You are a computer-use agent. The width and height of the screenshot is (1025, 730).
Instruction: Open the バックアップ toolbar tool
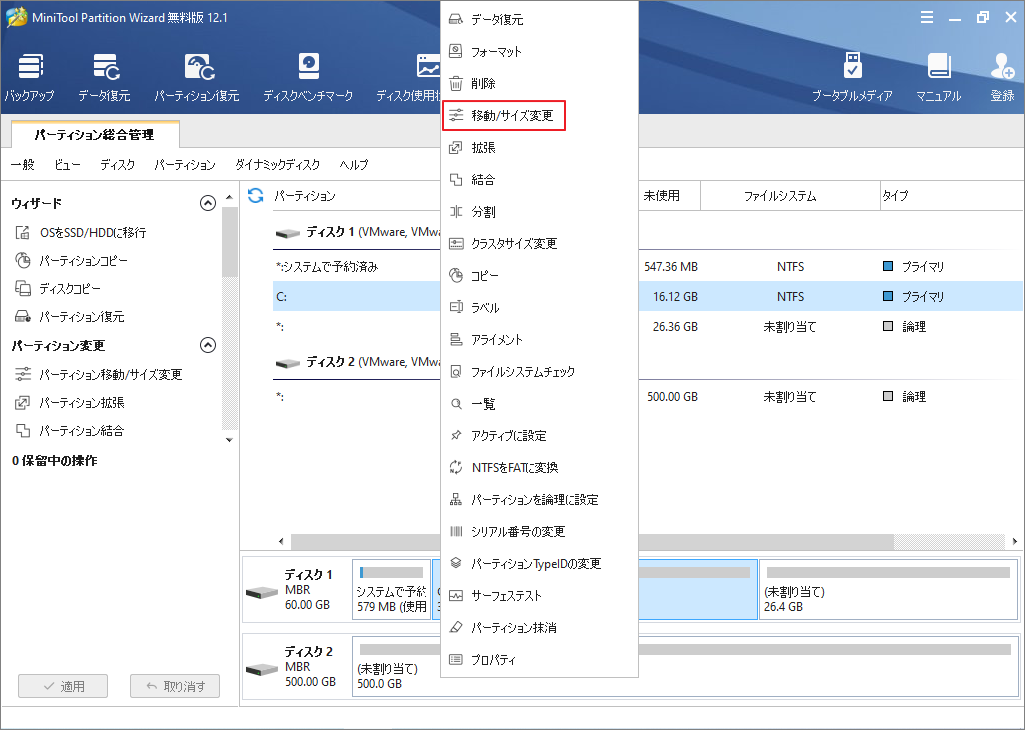pos(29,77)
